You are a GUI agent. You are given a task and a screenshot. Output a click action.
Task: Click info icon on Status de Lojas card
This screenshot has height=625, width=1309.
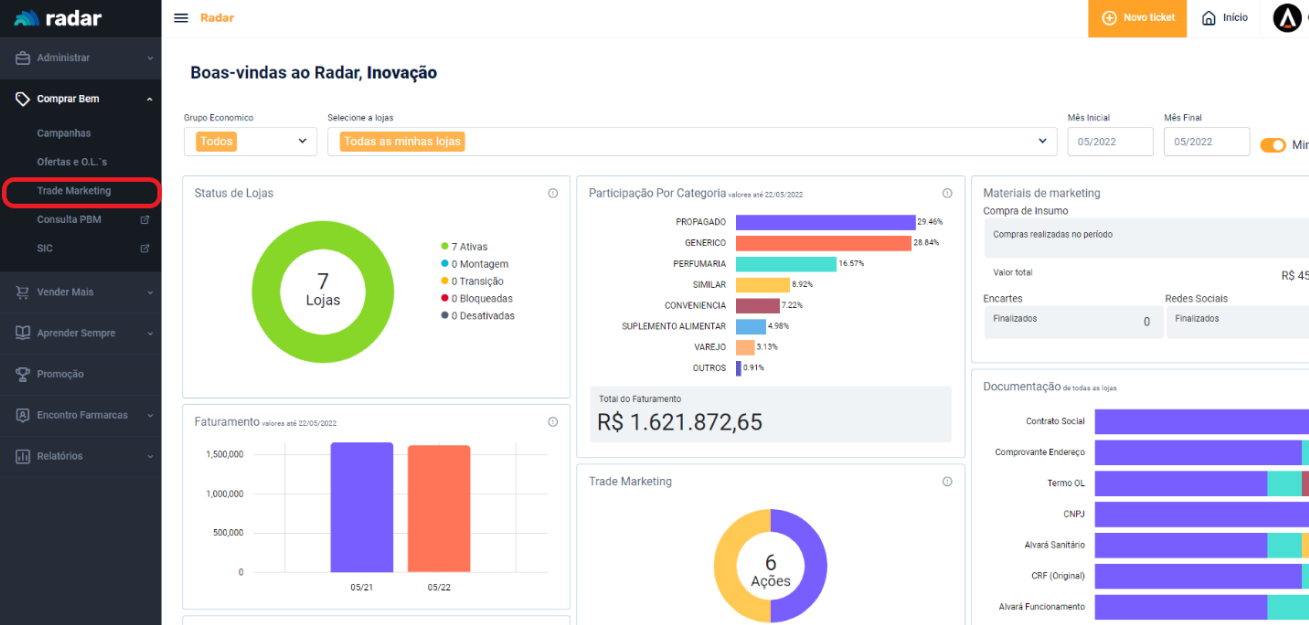click(x=553, y=193)
